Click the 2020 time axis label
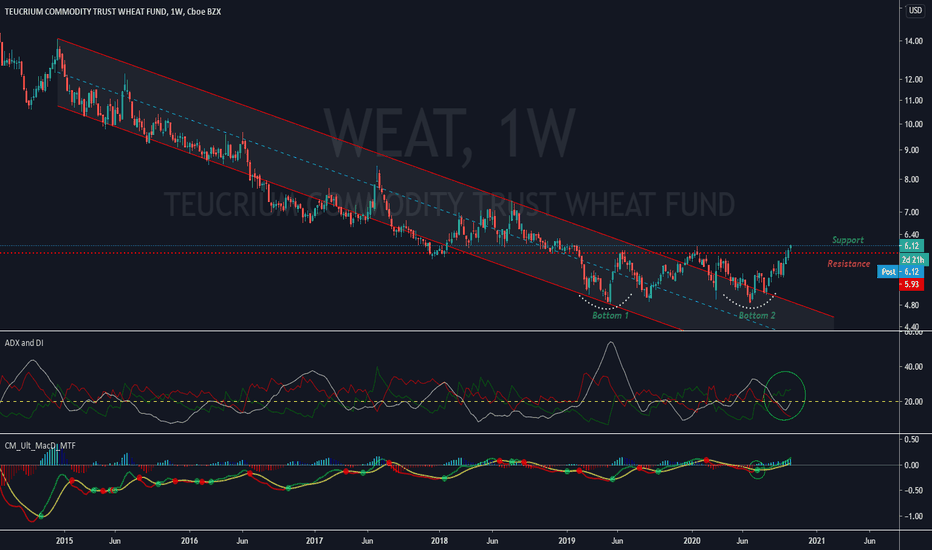The height and width of the screenshot is (550, 932). coord(692,540)
